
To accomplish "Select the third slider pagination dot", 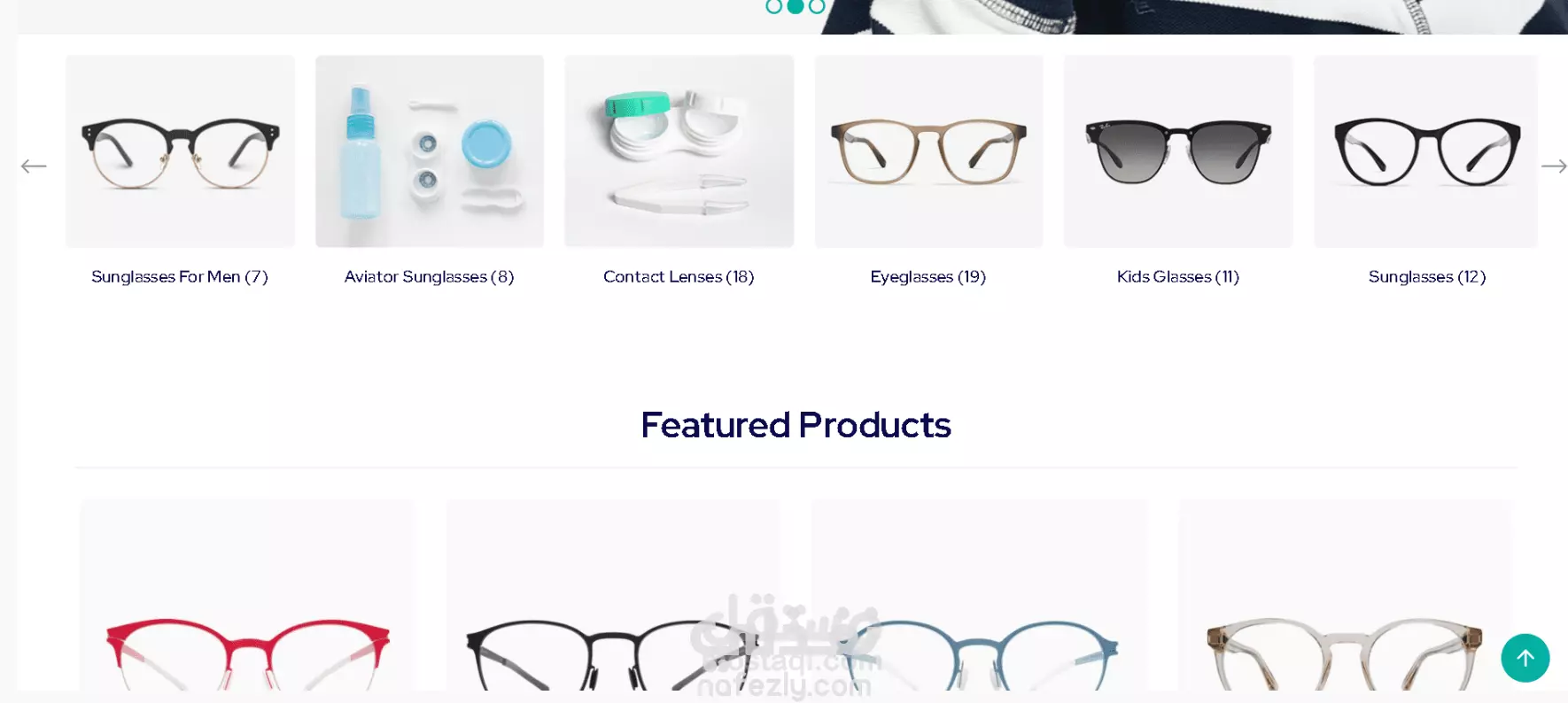I will pos(817,6).
